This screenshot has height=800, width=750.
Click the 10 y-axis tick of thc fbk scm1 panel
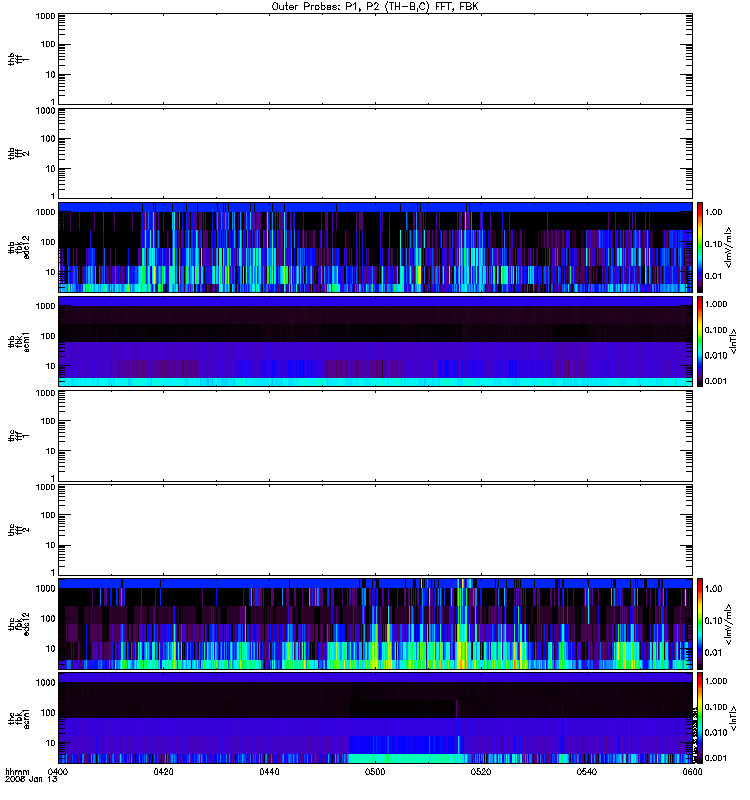51,743
